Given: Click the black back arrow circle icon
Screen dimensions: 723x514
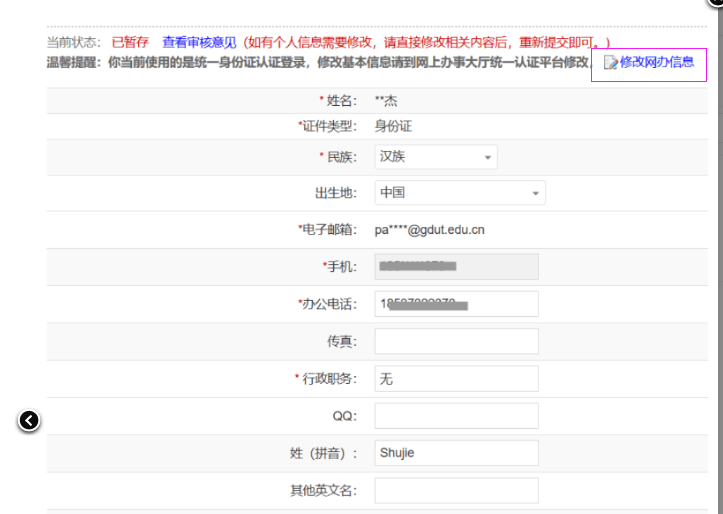Looking at the screenshot, I should (29, 420).
